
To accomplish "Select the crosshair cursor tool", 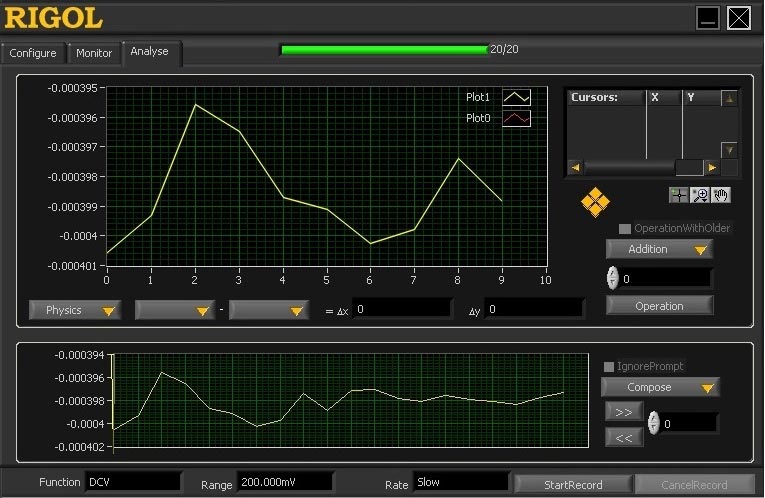I will pos(679,195).
